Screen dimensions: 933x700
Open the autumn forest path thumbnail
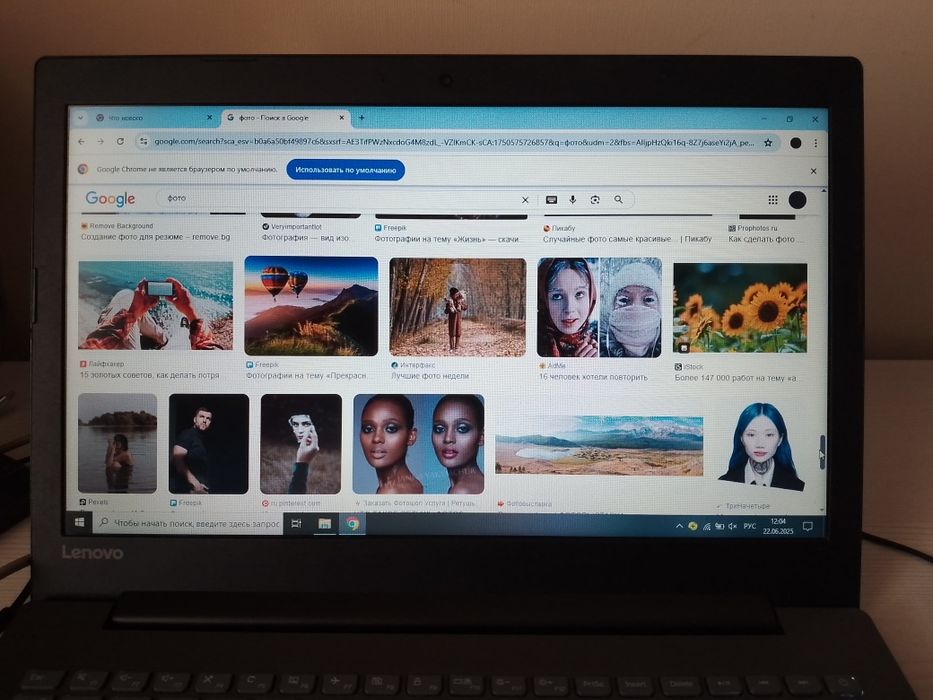(x=458, y=307)
